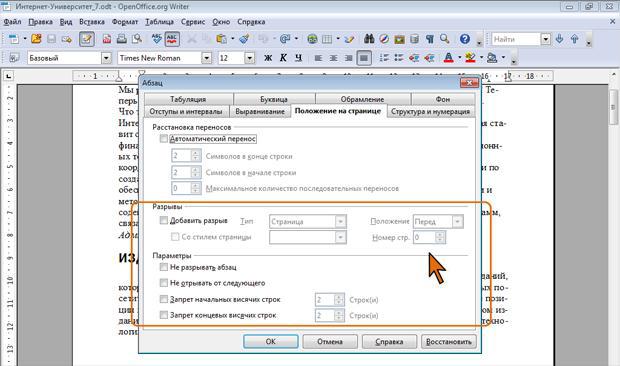Open the Gallery picture icon
This screenshot has width=620, height=366.
(x=399, y=39)
